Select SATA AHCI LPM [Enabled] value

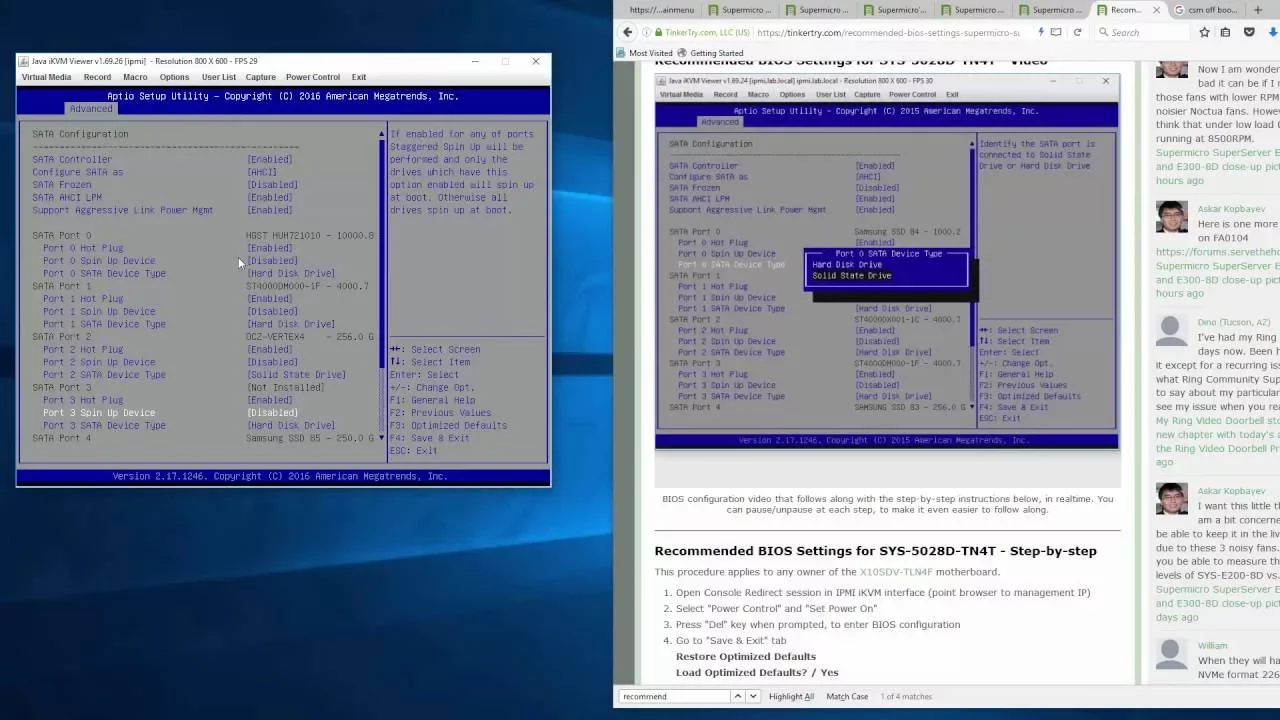(270, 197)
